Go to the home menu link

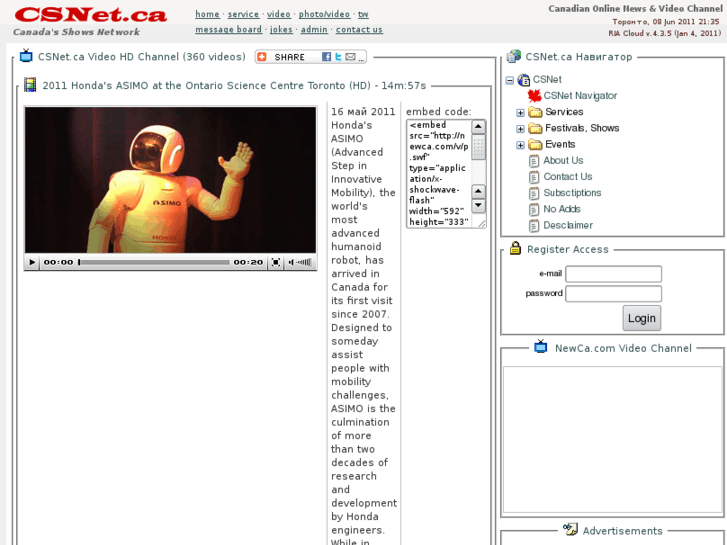point(207,14)
